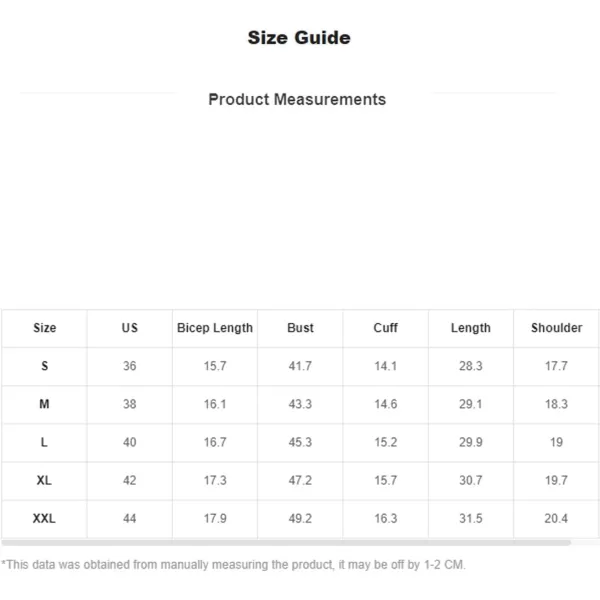The height and width of the screenshot is (600, 600).
Task: Select the L size row label
Action: pos(44,442)
